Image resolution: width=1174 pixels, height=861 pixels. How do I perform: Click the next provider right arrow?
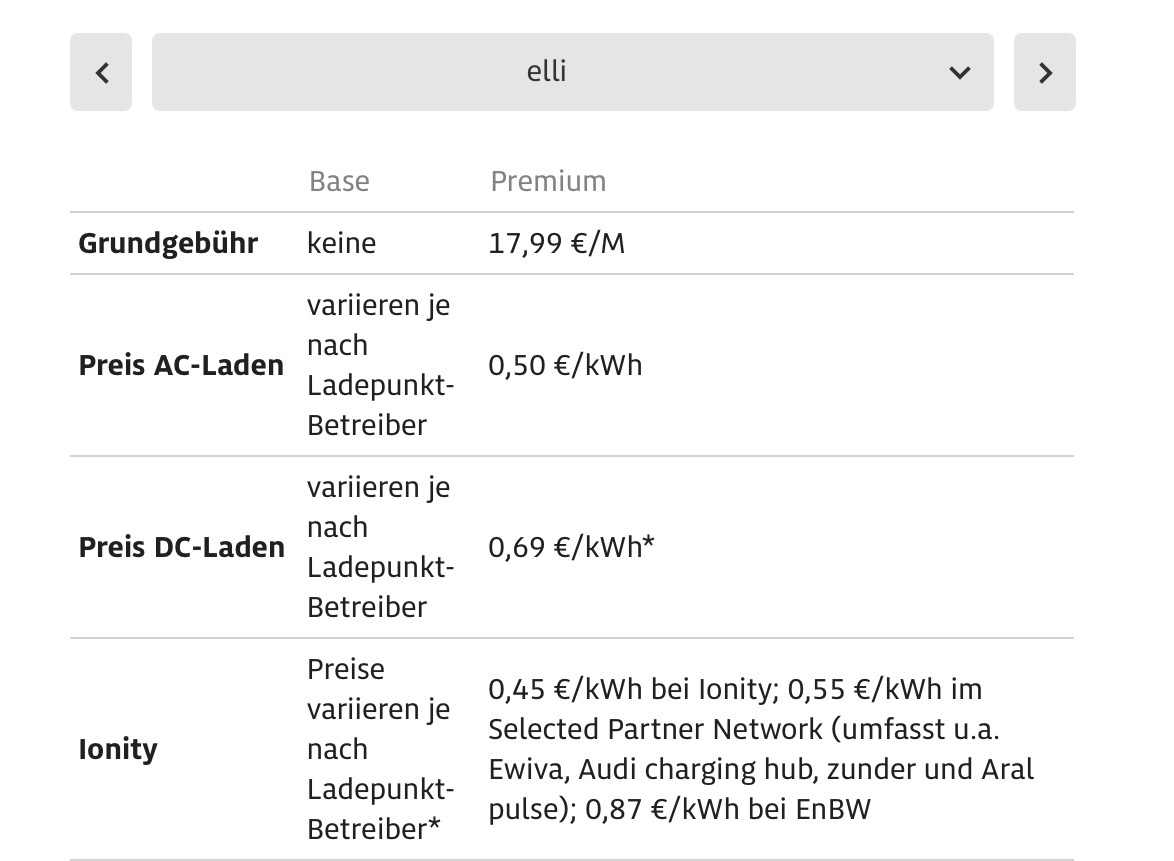pos(1044,72)
